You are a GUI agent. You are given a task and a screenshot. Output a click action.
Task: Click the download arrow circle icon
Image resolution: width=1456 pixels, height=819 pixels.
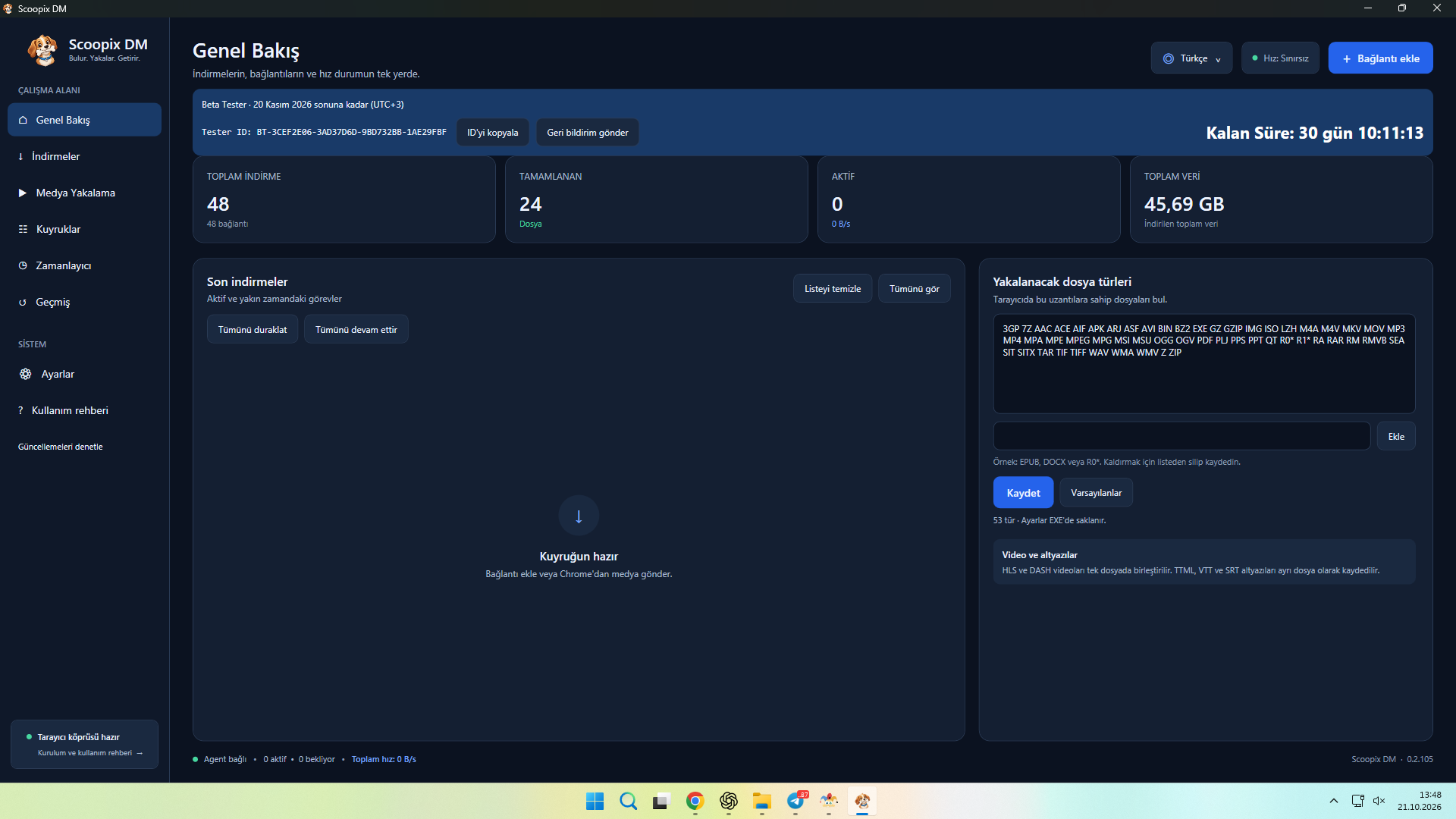coord(579,516)
